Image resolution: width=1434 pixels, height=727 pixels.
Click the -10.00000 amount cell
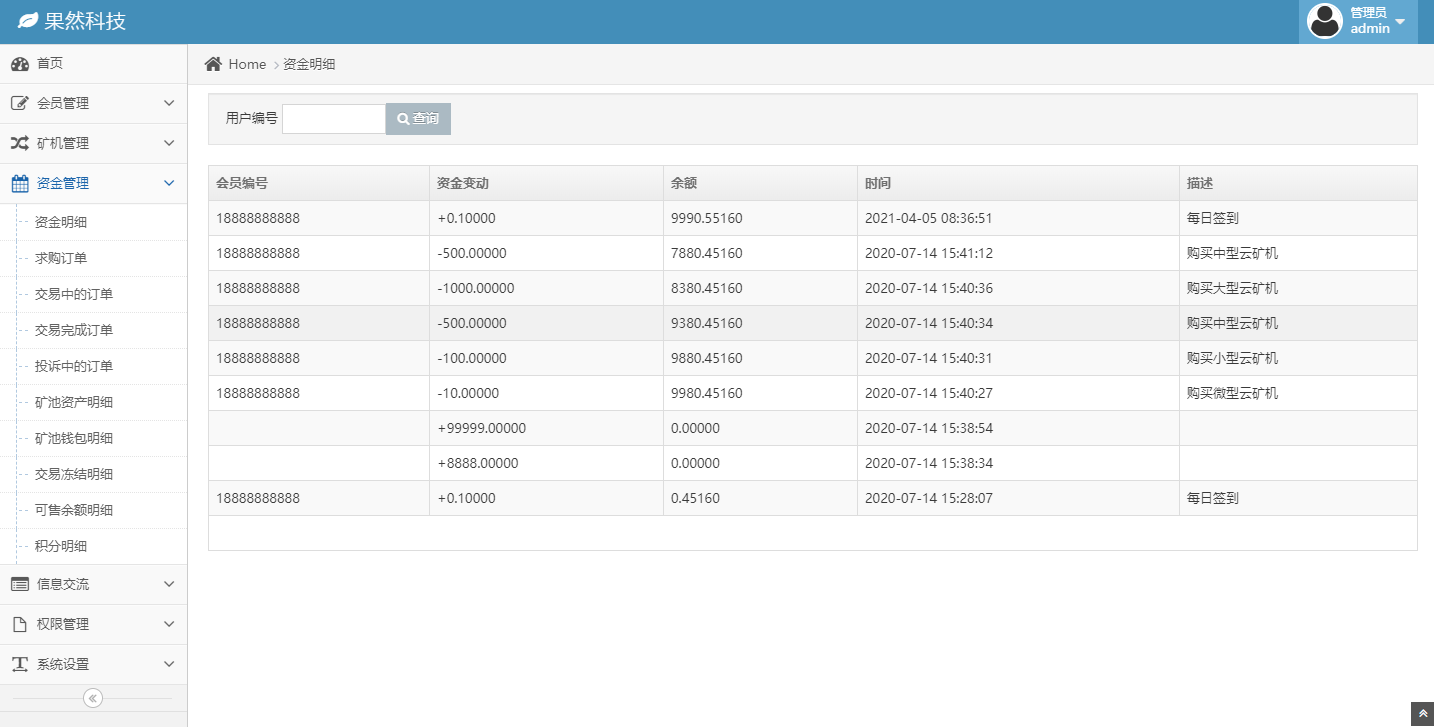point(546,393)
